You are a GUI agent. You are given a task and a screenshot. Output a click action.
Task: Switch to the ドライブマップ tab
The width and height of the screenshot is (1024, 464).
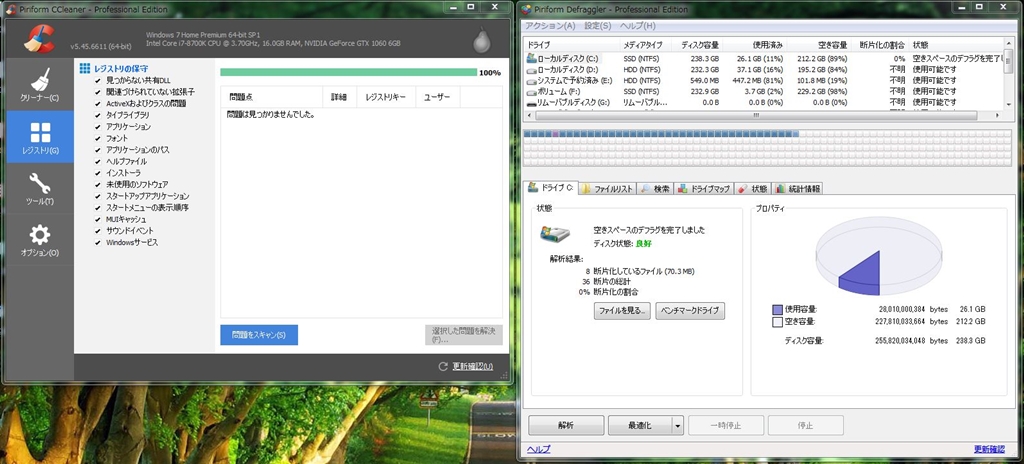pos(703,189)
